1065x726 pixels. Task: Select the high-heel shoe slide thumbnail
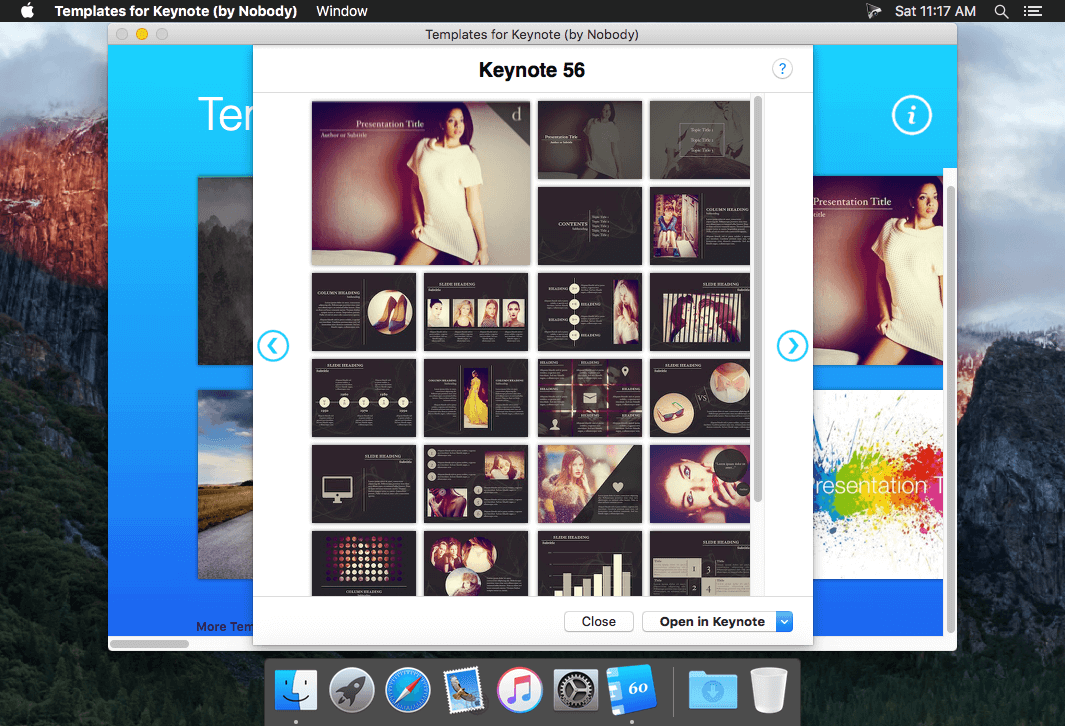click(x=363, y=312)
